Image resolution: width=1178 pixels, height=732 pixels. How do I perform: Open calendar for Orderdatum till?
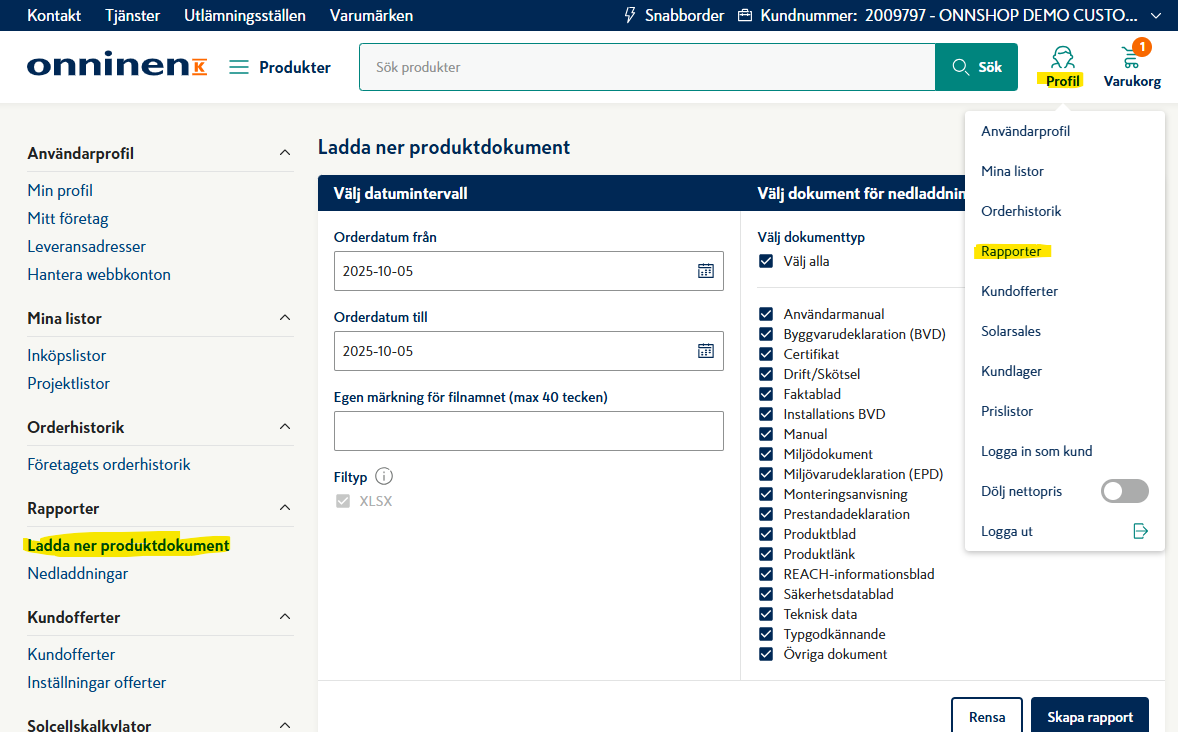[x=705, y=351]
